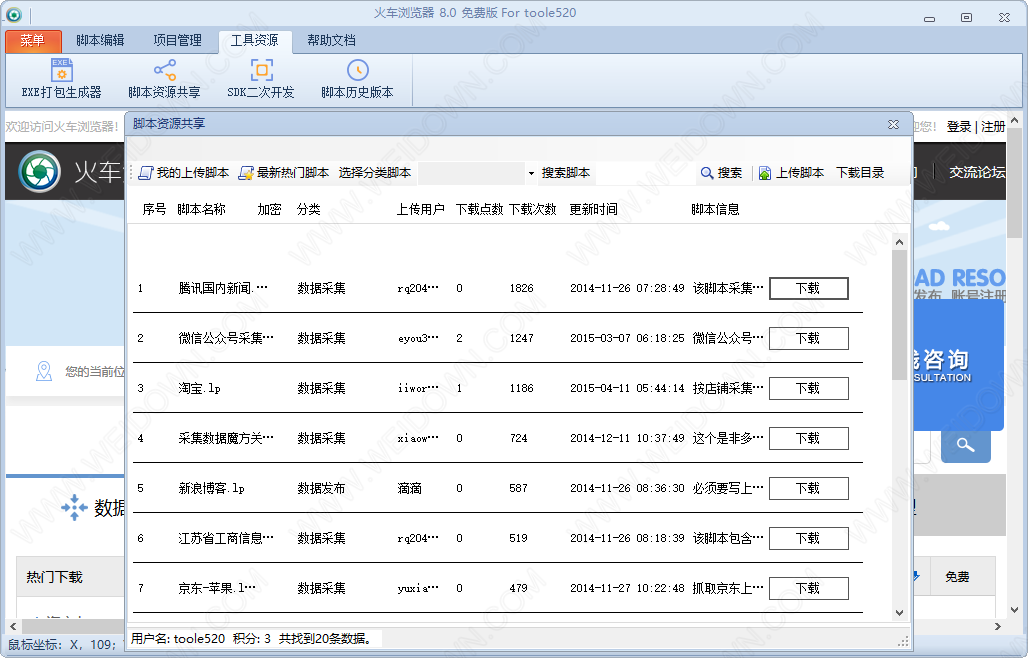Click the app logo in title bar
Image resolution: width=1028 pixels, height=658 pixels.
pyautogui.click(x=13, y=14)
